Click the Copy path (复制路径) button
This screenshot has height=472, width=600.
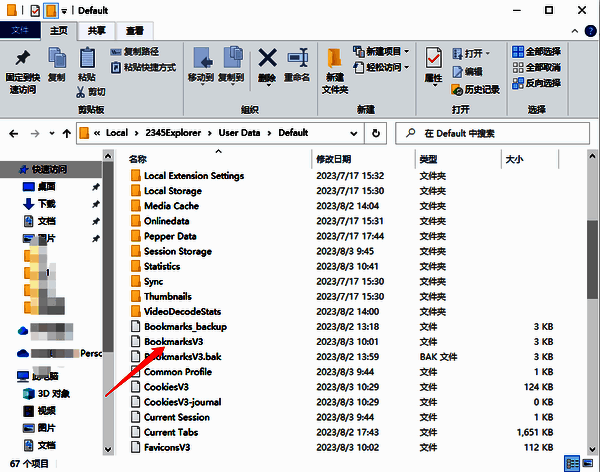pos(141,51)
